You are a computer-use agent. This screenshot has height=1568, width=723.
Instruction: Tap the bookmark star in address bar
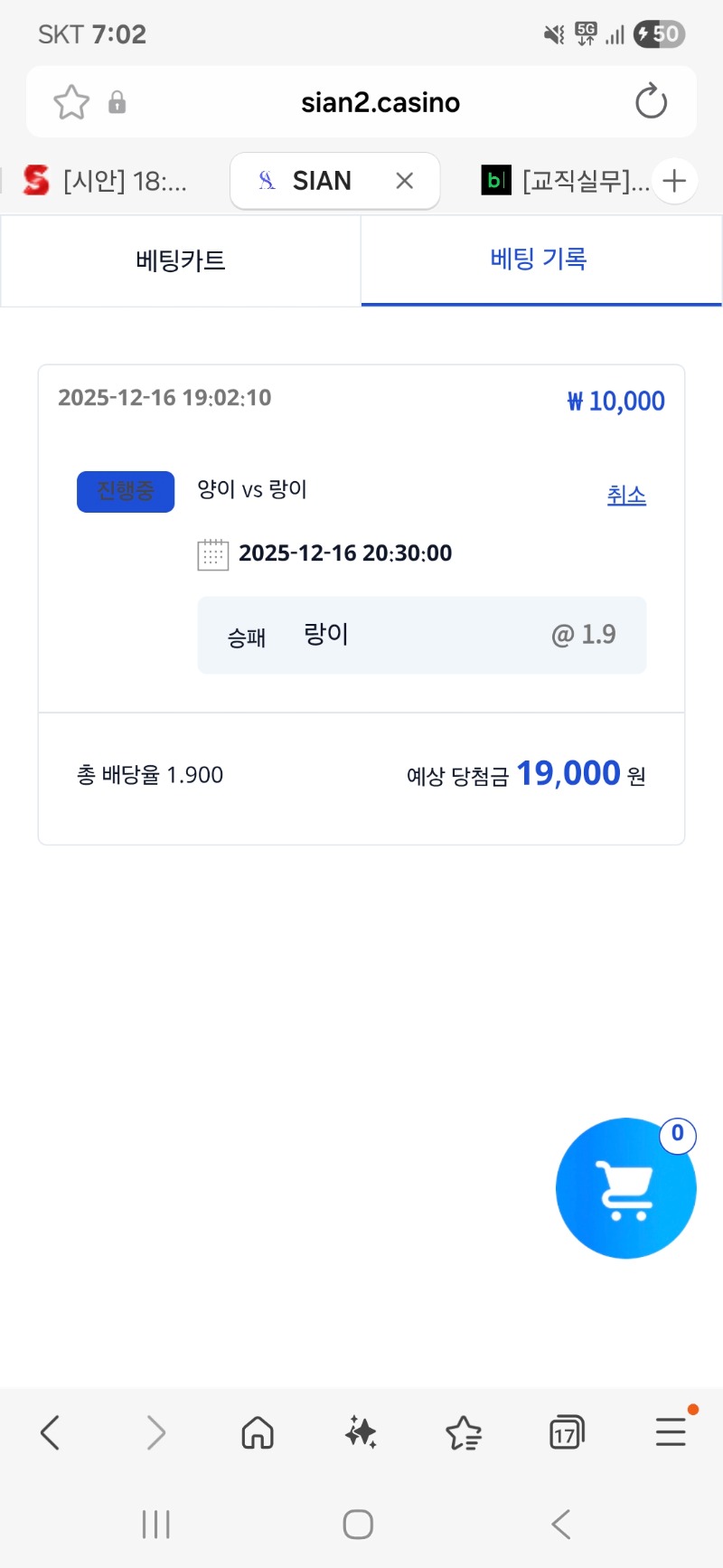tap(71, 102)
